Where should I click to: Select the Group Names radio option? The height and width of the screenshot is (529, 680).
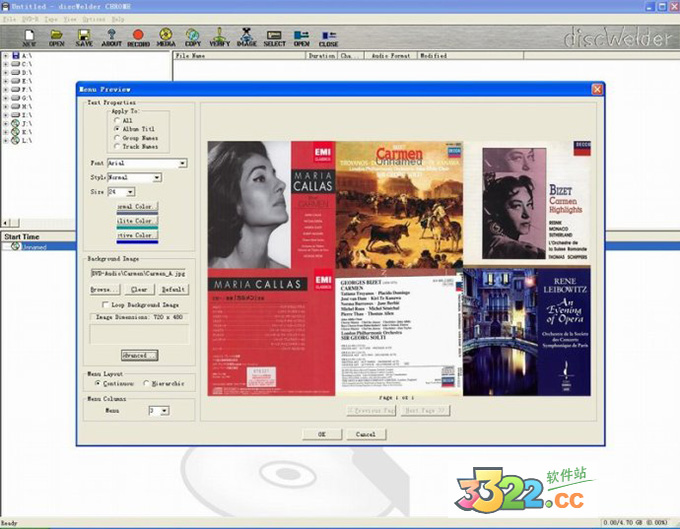tap(117, 138)
